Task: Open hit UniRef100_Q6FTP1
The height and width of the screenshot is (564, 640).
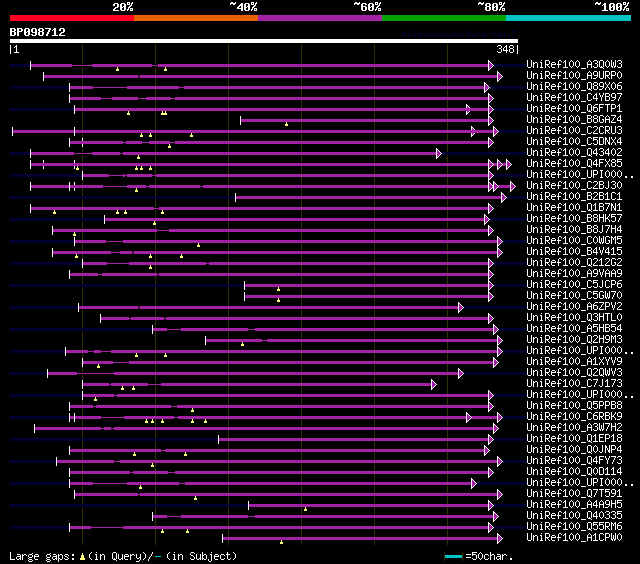Action: (x=574, y=109)
